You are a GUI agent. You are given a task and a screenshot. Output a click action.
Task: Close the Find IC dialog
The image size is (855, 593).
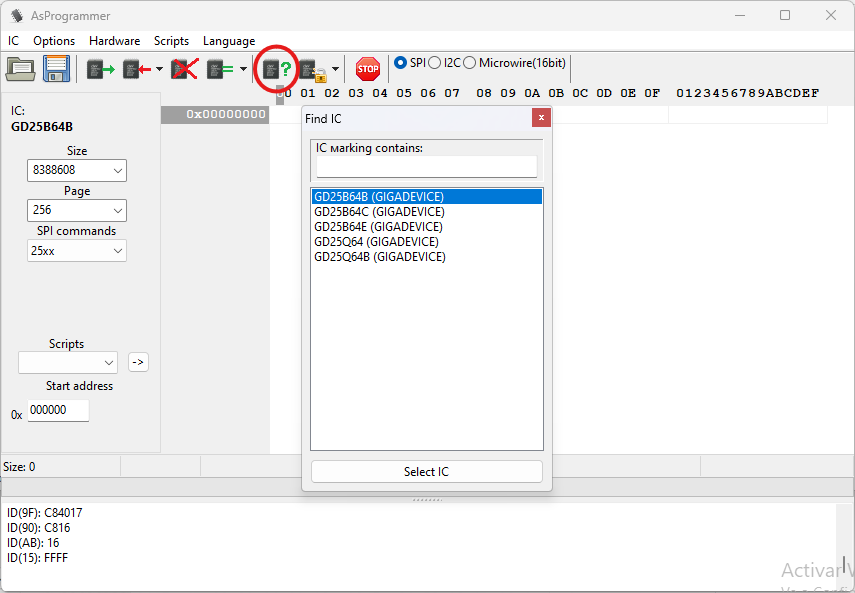[x=541, y=117]
